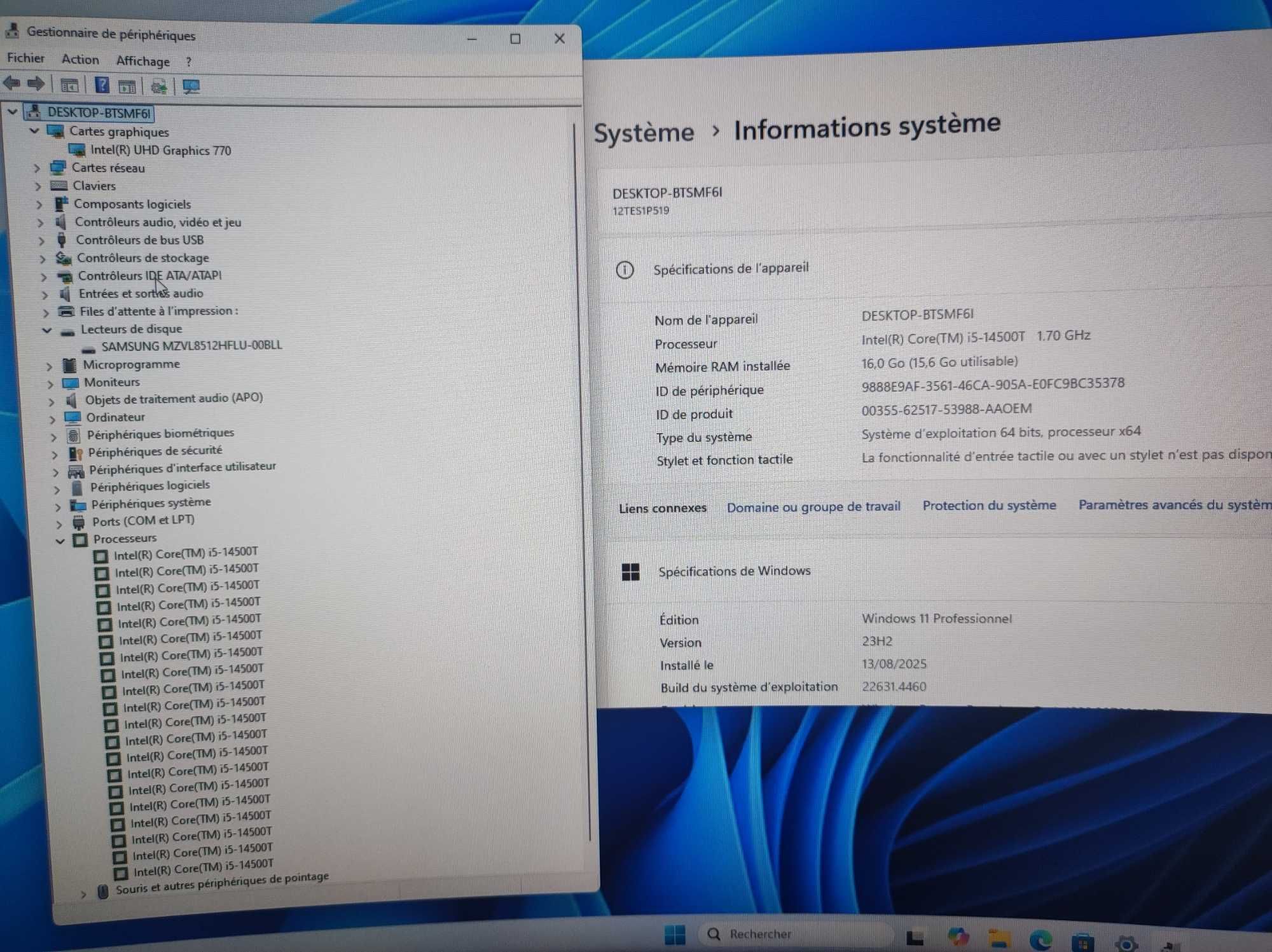Click the Windows 11 Professionnel edition value
The width and height of the screenshot is (1272, 952).
pyautogui.click(x=936, y=619)
